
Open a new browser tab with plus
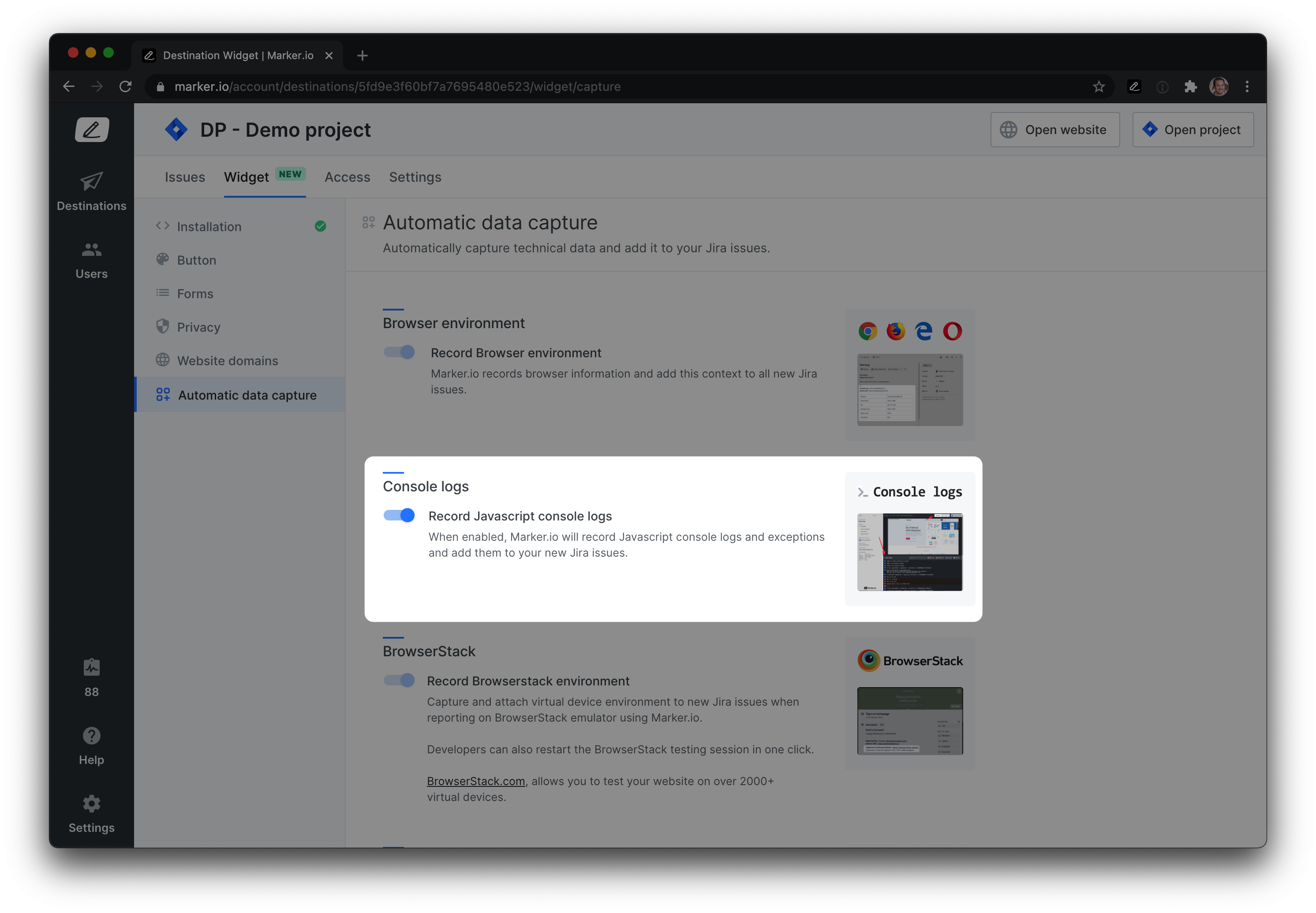[x=362, y=56]
